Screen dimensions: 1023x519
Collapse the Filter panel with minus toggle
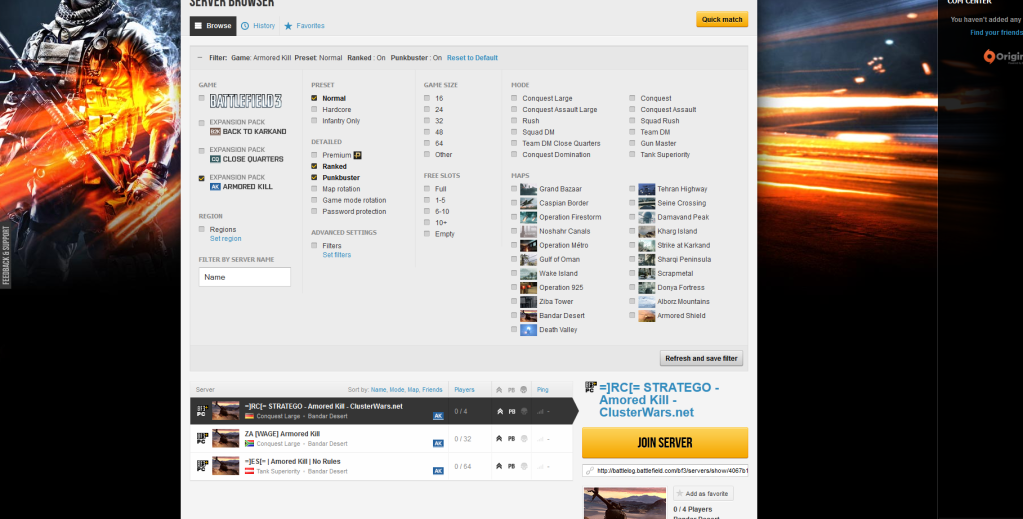click(200, 58)
